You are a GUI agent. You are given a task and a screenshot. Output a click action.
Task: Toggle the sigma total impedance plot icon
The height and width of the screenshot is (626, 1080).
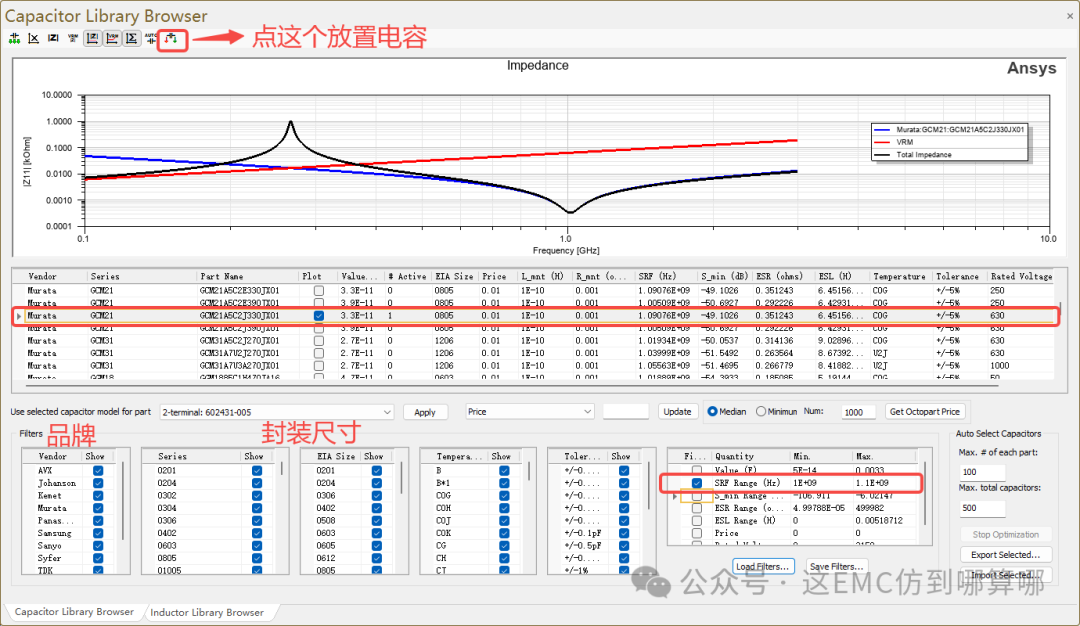131,39
